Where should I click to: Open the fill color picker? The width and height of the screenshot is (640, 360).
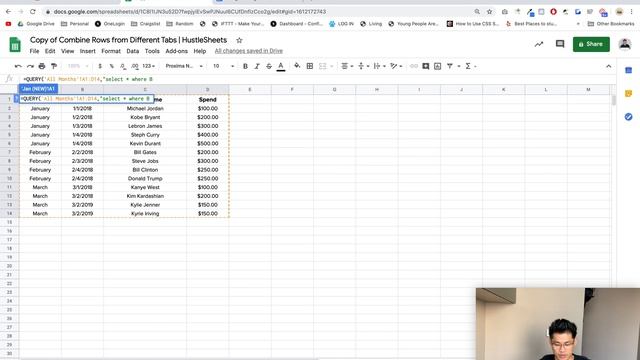297,66
